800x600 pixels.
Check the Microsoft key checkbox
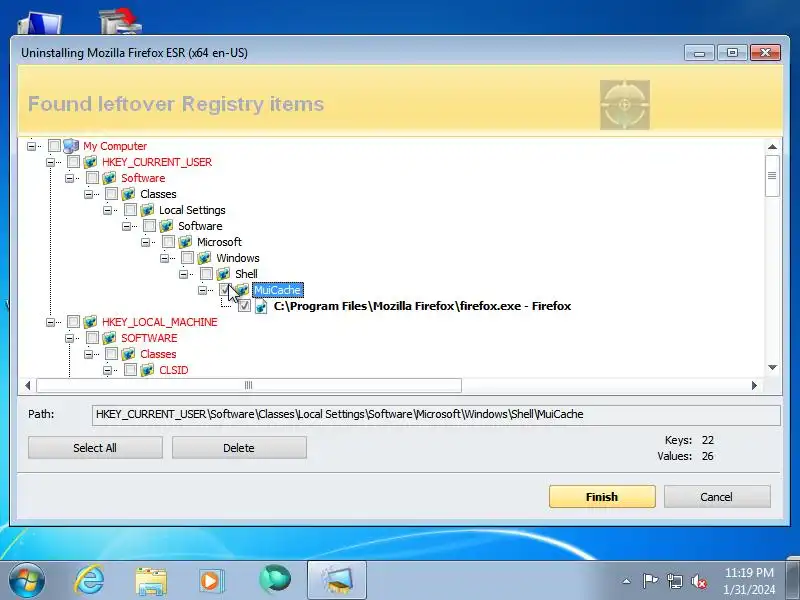click(x=168, y=242)
